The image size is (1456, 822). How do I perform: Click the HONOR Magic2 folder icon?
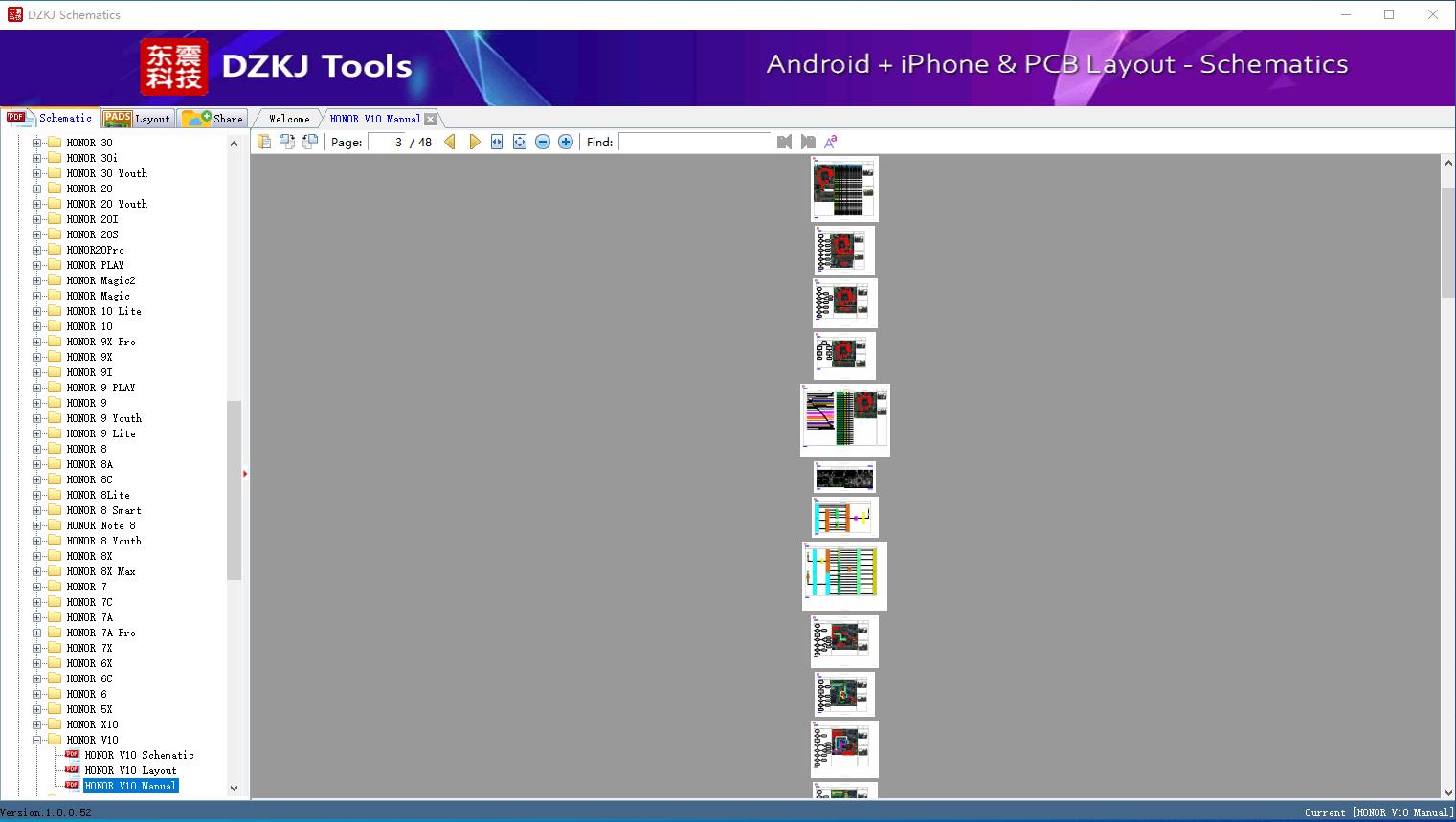(55, 280)
